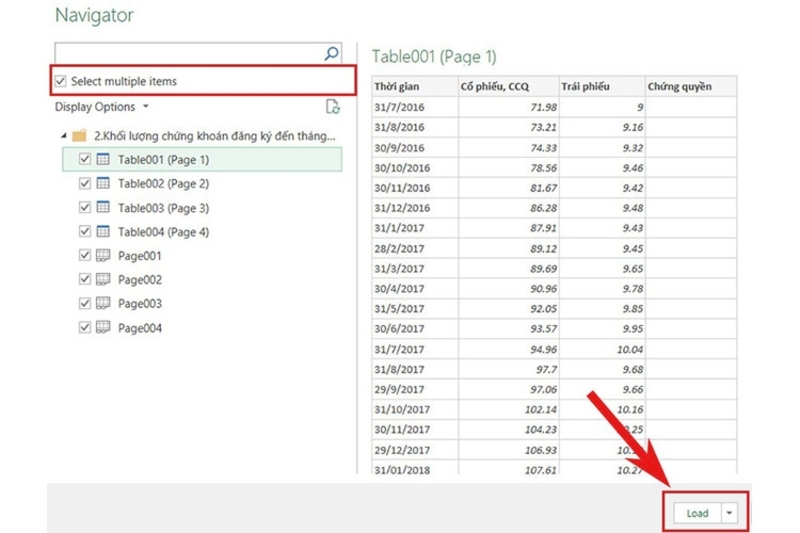
Task: Click the Table001 table icon
Action: [x=103, y=159]
